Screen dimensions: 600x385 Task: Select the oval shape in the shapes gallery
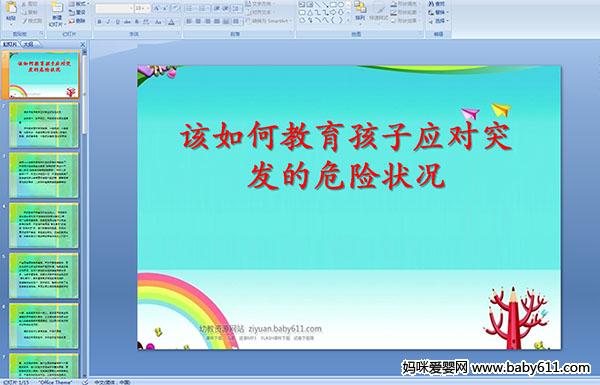tap(341, 5)
